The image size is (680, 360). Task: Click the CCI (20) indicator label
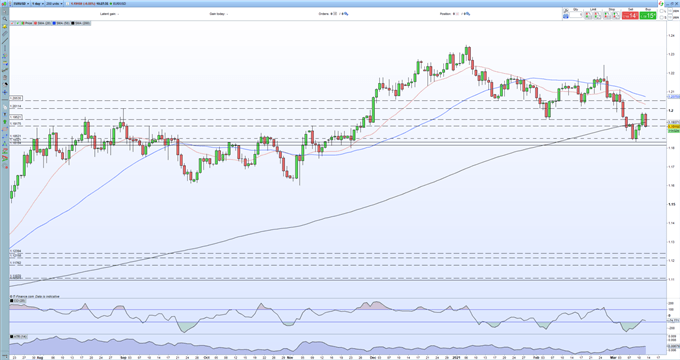[18, 300]
